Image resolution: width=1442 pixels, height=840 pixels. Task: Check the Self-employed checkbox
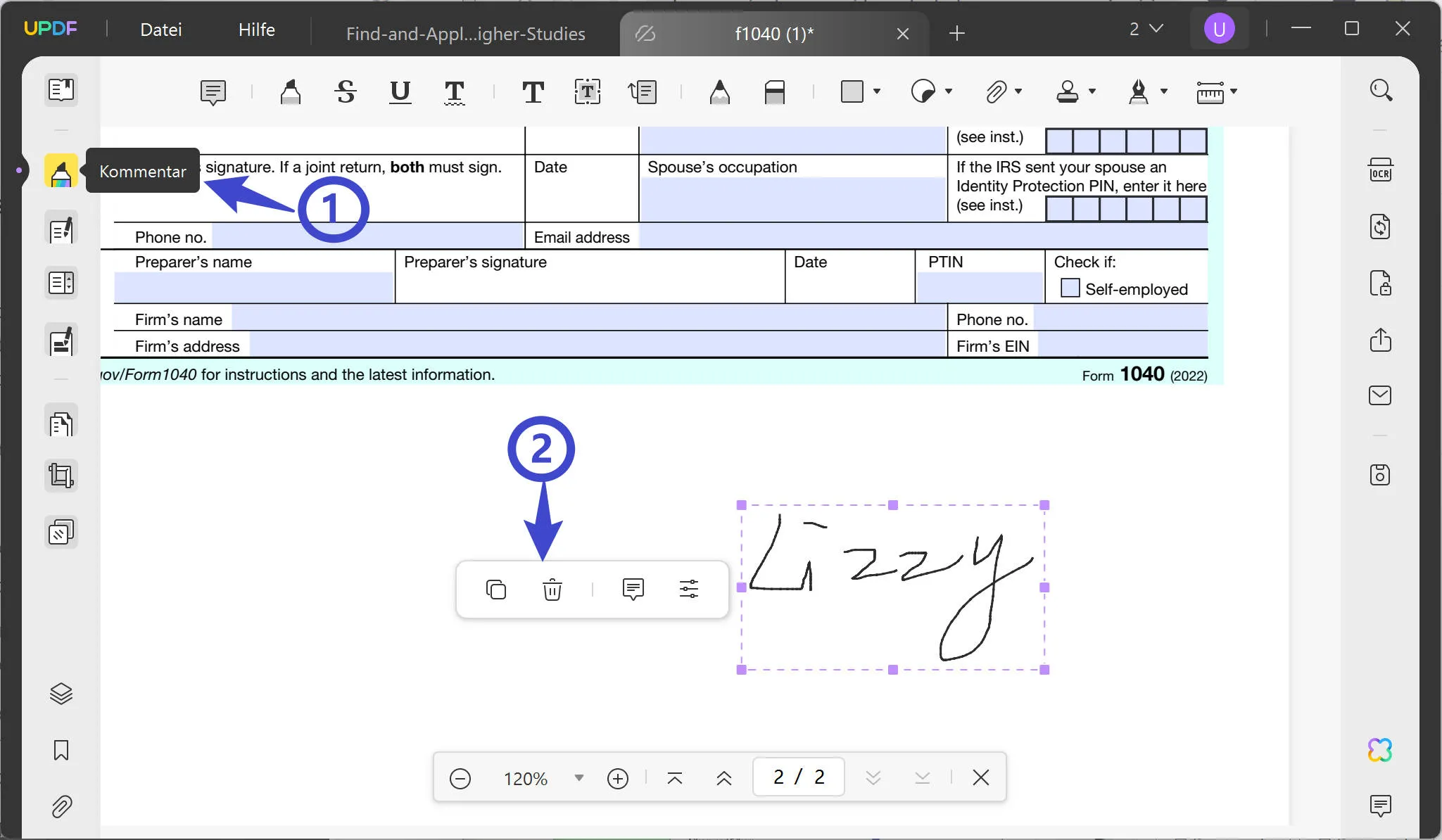(x=1070, y=288)
